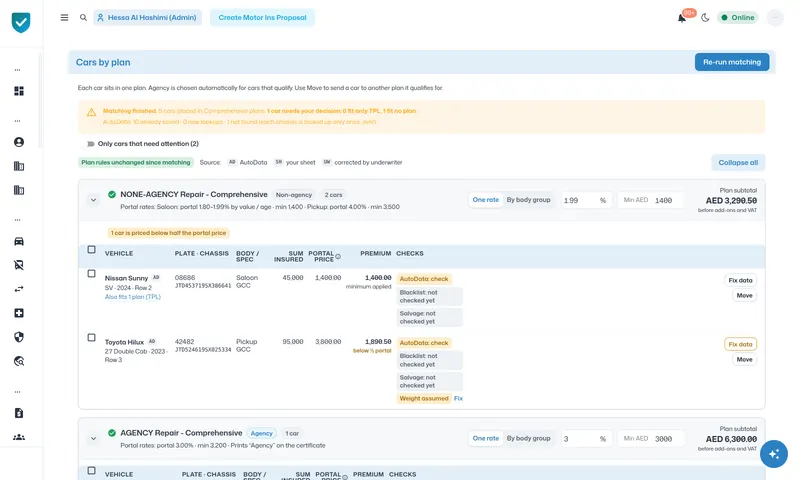This screenshot has height=480, width=800.
Task: Click plan subtotal AED 3,290.50
Action: tap(731, 200)
